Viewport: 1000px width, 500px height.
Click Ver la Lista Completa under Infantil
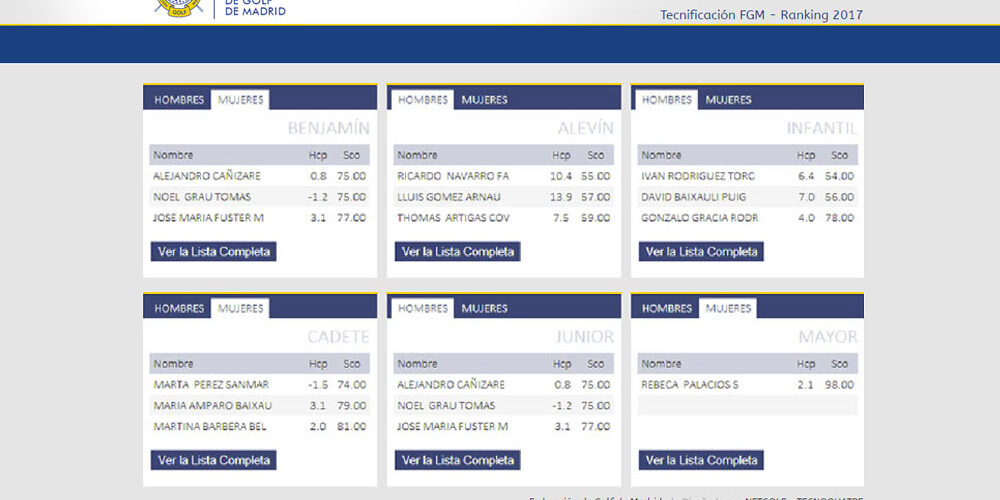click(701, 252)
